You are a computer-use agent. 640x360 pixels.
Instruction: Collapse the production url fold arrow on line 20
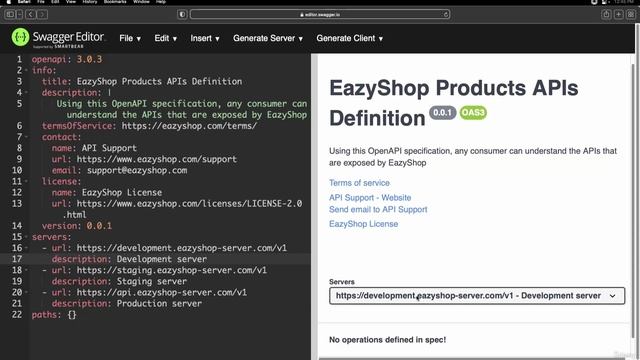[27, 292]
